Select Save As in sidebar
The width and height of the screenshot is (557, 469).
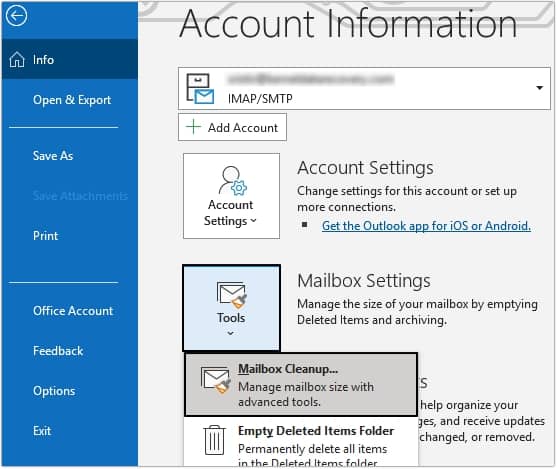(x=53, y=156)
